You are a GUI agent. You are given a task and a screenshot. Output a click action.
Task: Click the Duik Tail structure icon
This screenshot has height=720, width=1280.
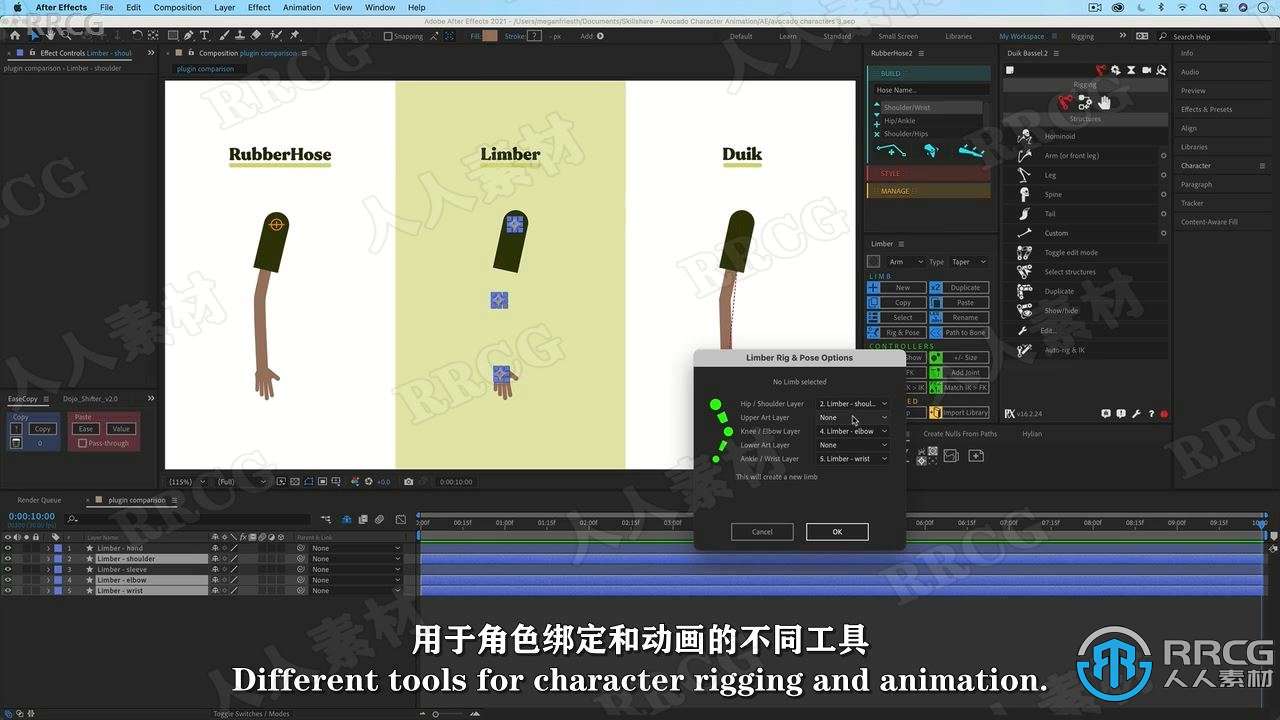coord(1024,213)
